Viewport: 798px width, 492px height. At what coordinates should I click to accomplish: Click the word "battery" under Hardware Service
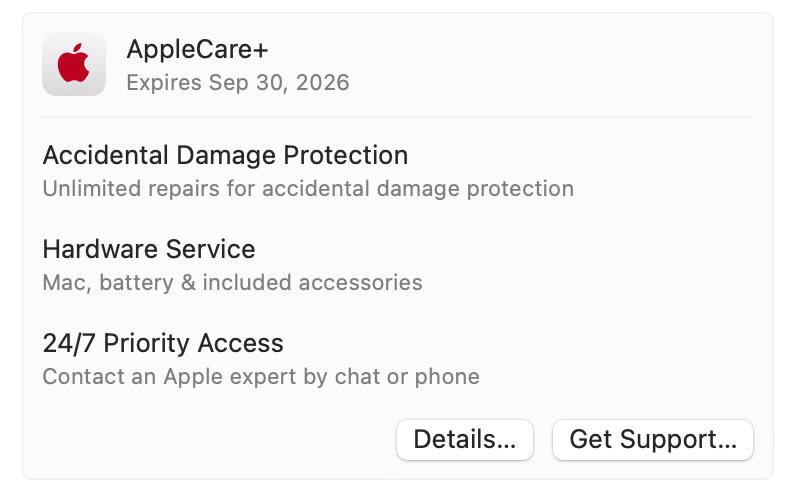[x=134, y=282]
